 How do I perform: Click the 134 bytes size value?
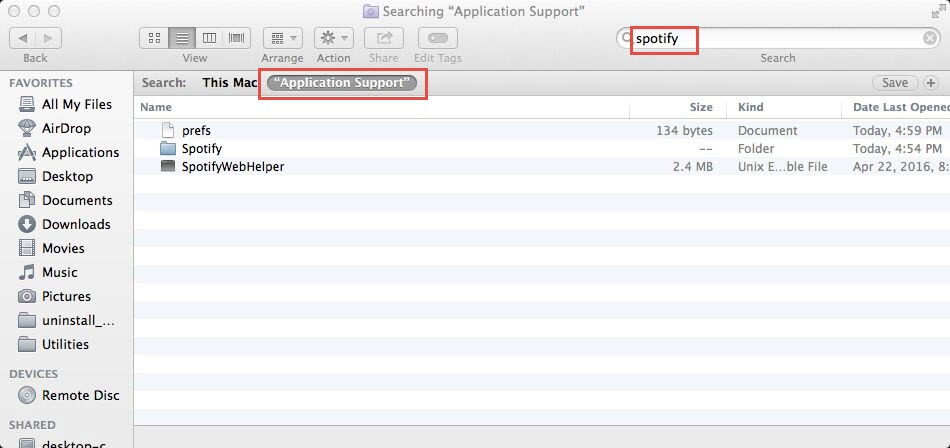(684, 131)
